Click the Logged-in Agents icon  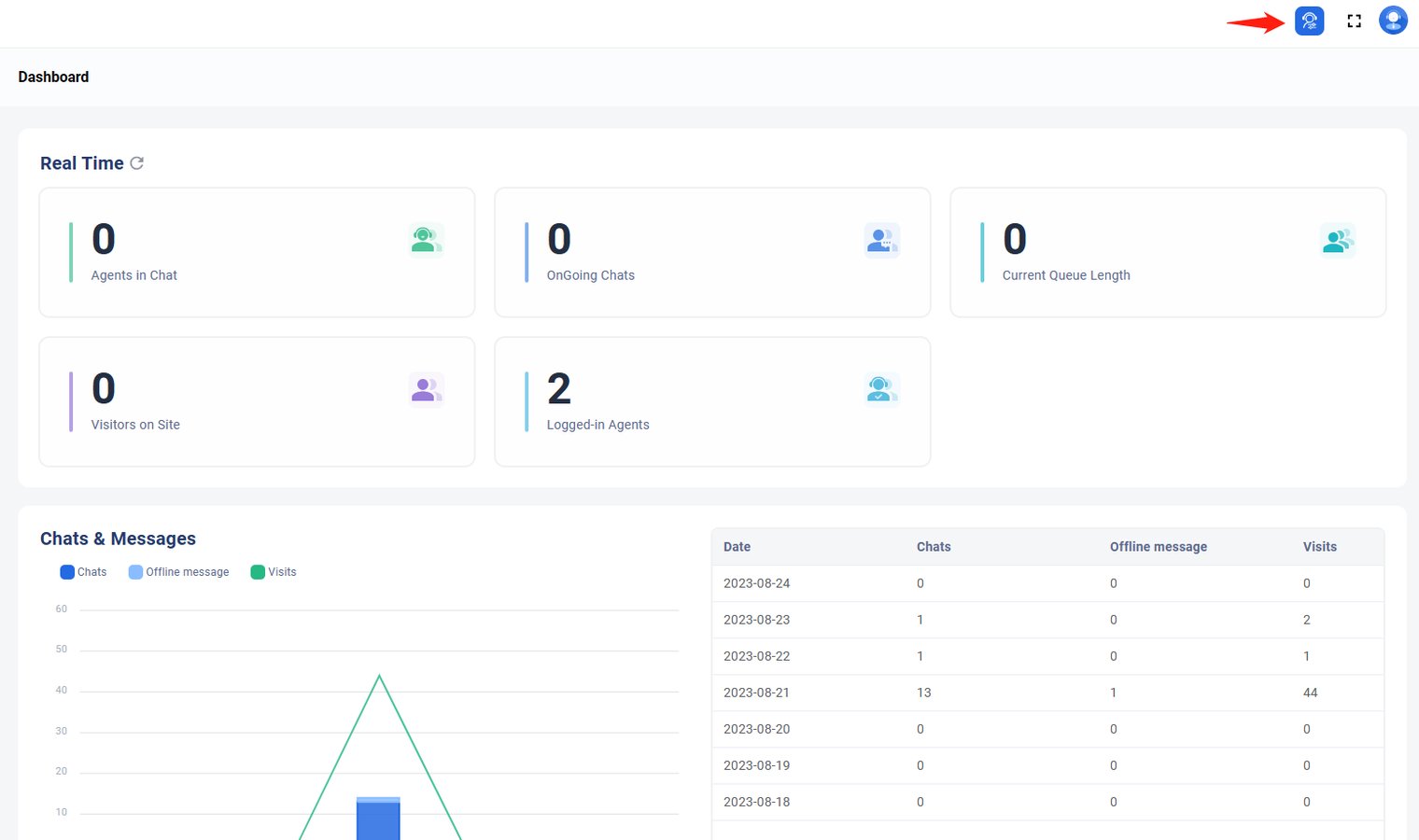pos(881,389)
